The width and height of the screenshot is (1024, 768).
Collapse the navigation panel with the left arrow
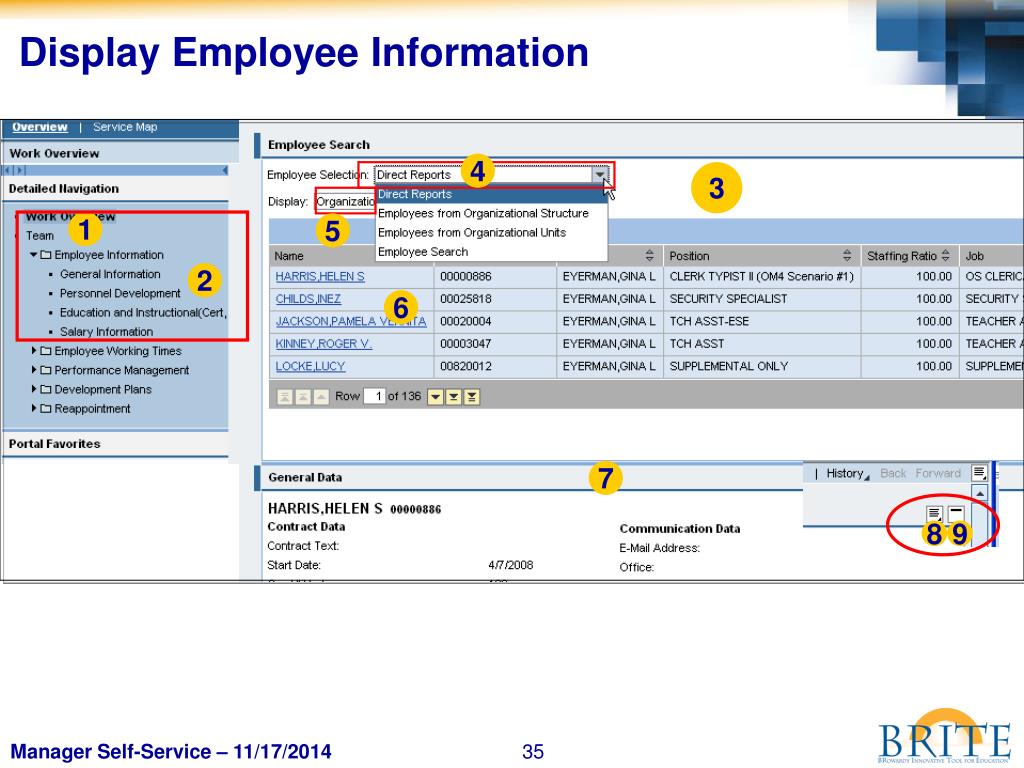(225, 170)
